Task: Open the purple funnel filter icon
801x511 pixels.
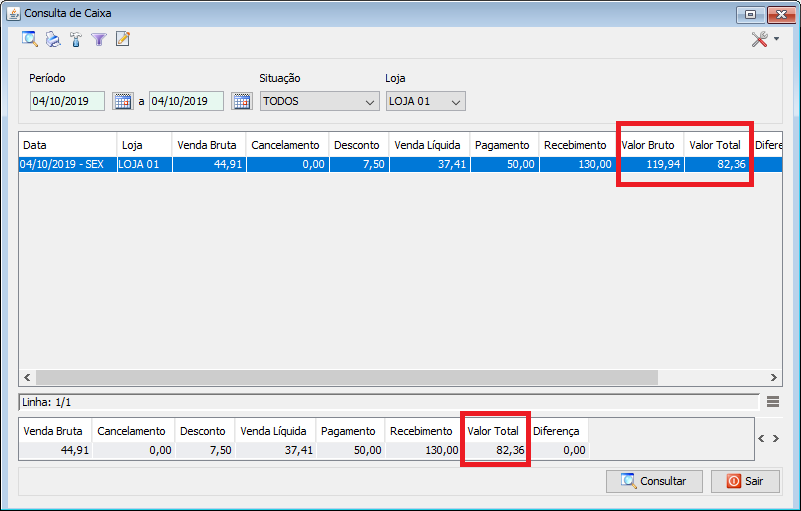Action: [x=99, y=39]
